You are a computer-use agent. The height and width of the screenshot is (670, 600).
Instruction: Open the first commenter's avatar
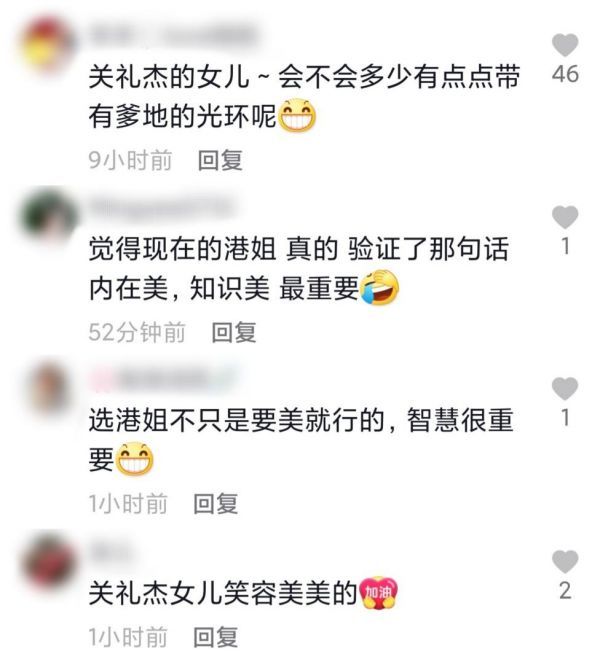pyautogui.click(x=48, y=45)
